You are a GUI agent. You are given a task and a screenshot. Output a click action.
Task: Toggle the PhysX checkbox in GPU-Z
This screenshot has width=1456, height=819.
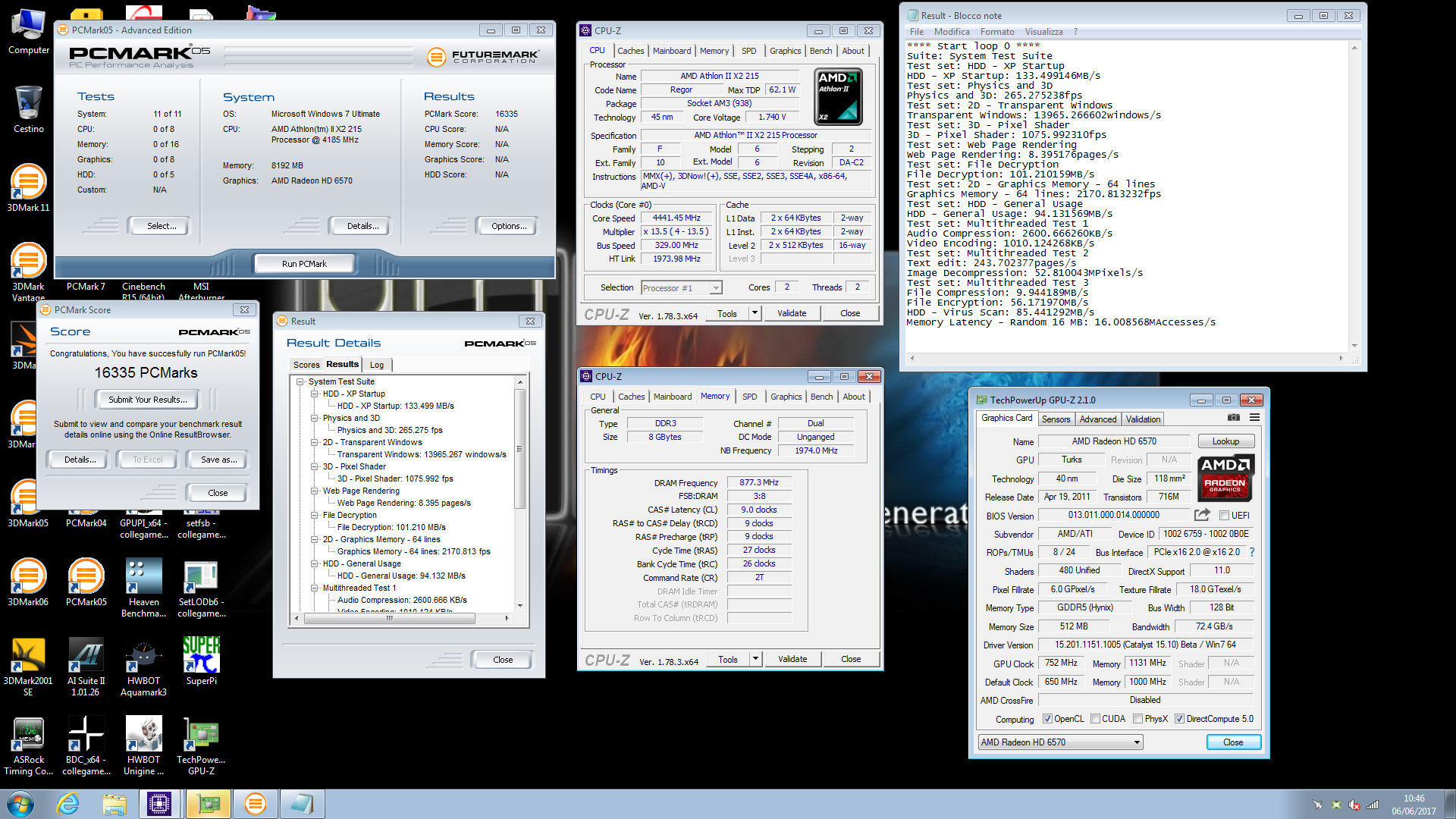tap(1137, 719)
